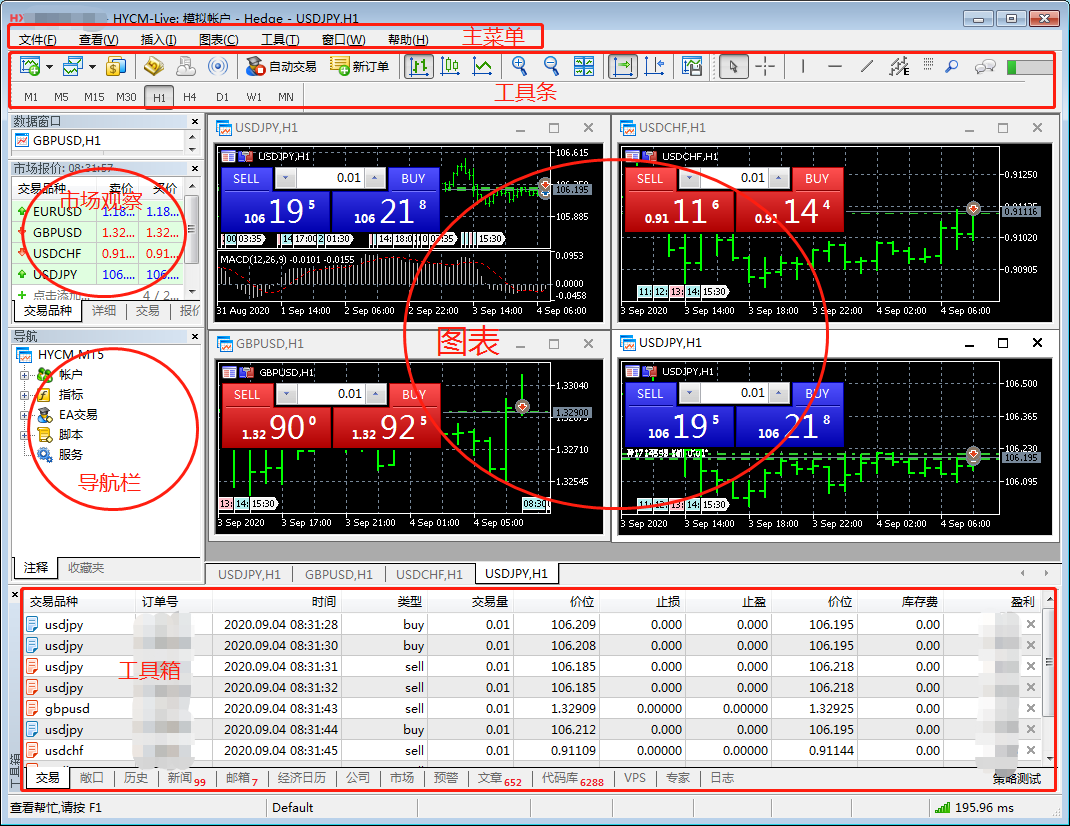Switch to M15 timeframe

[x=94, y=97]
